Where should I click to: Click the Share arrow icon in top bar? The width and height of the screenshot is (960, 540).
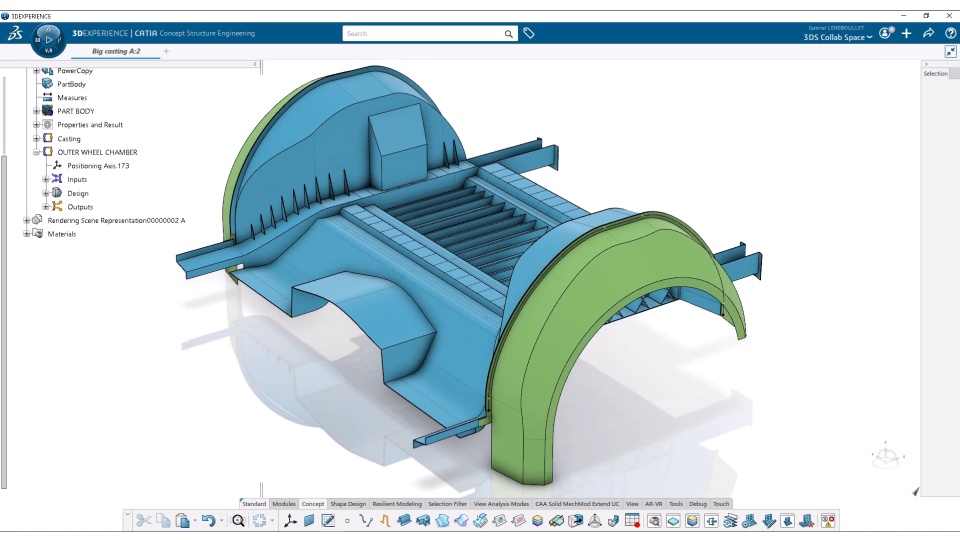(x=928, y=34)
